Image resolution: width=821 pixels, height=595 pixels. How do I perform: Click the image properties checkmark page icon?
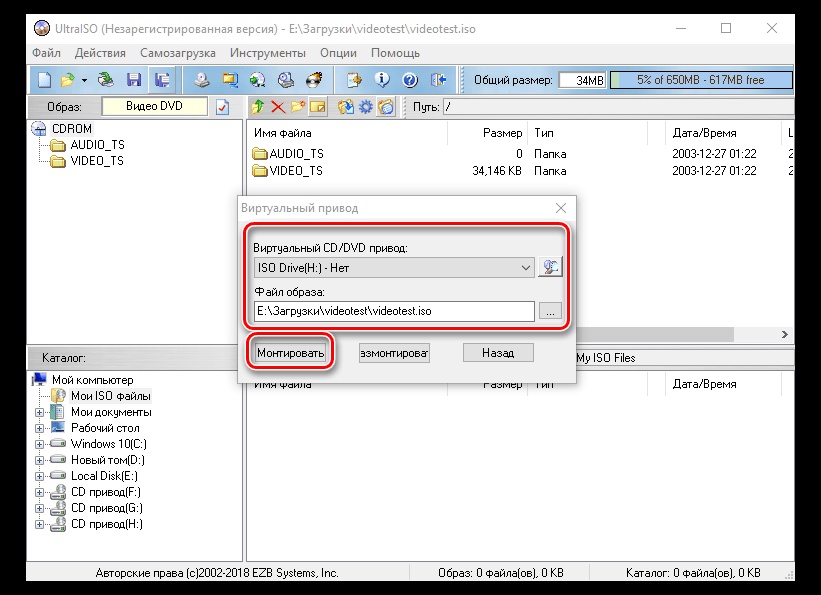pyautogui.click(x=223, y=107)
